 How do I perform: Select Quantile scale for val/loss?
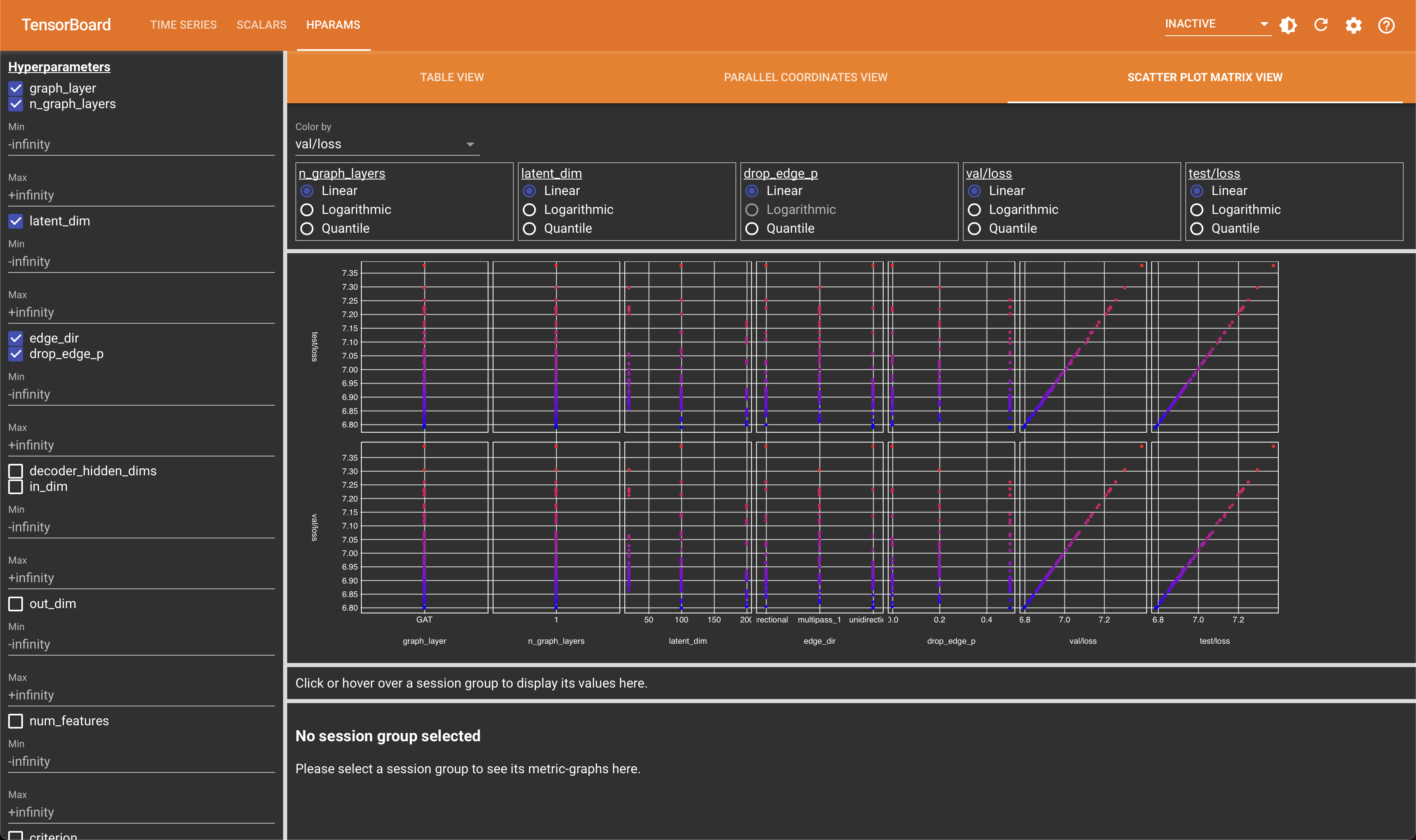coord(975,229)
